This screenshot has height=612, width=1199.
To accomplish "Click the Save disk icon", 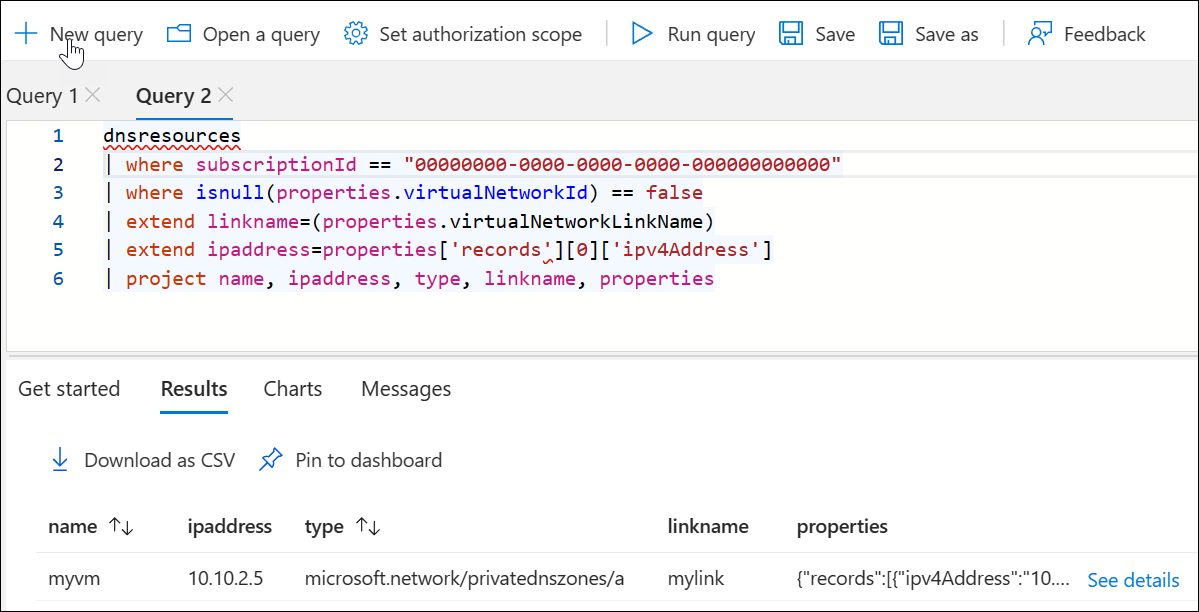I will tap(791, 34).
